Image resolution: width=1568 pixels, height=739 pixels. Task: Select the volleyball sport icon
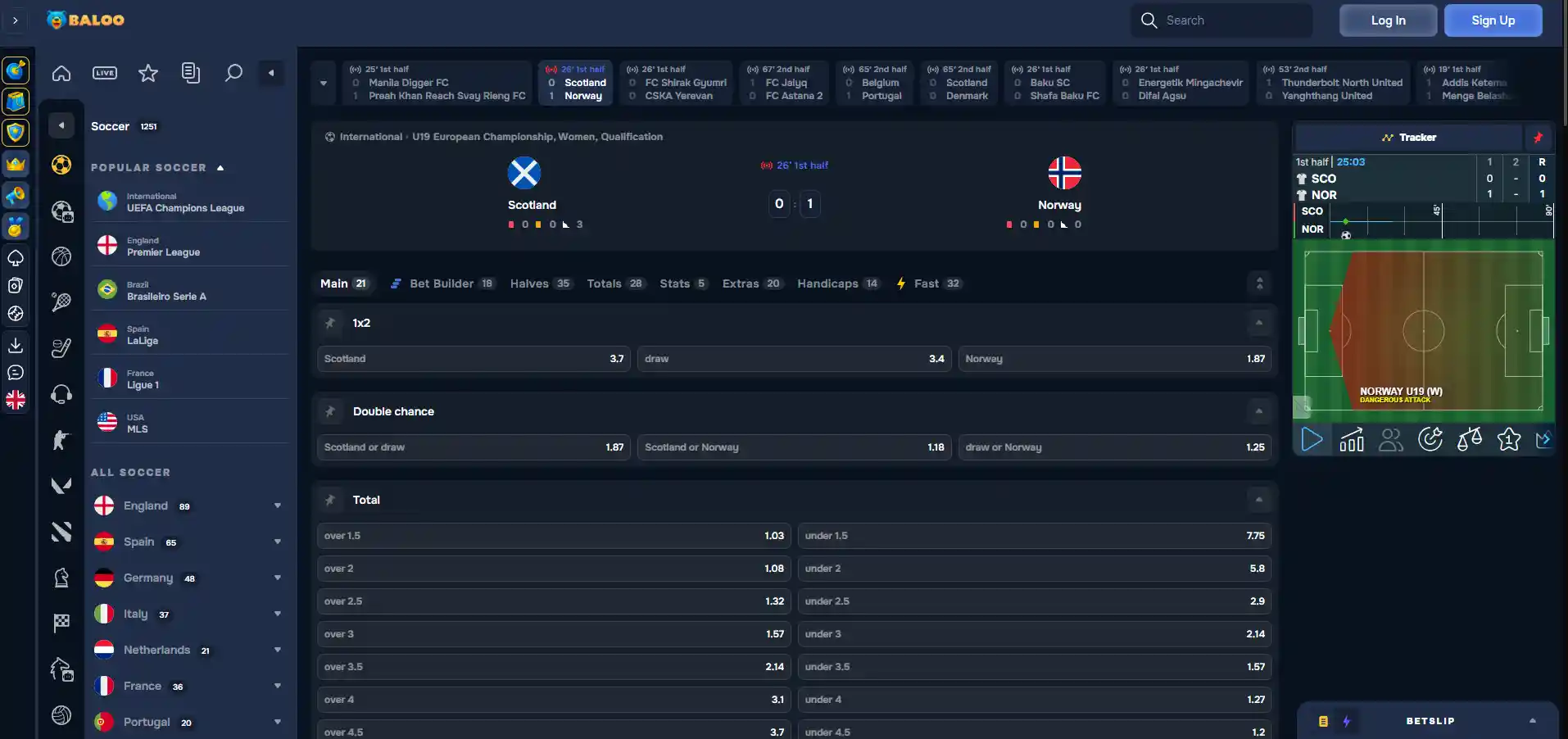pos(61,715)
